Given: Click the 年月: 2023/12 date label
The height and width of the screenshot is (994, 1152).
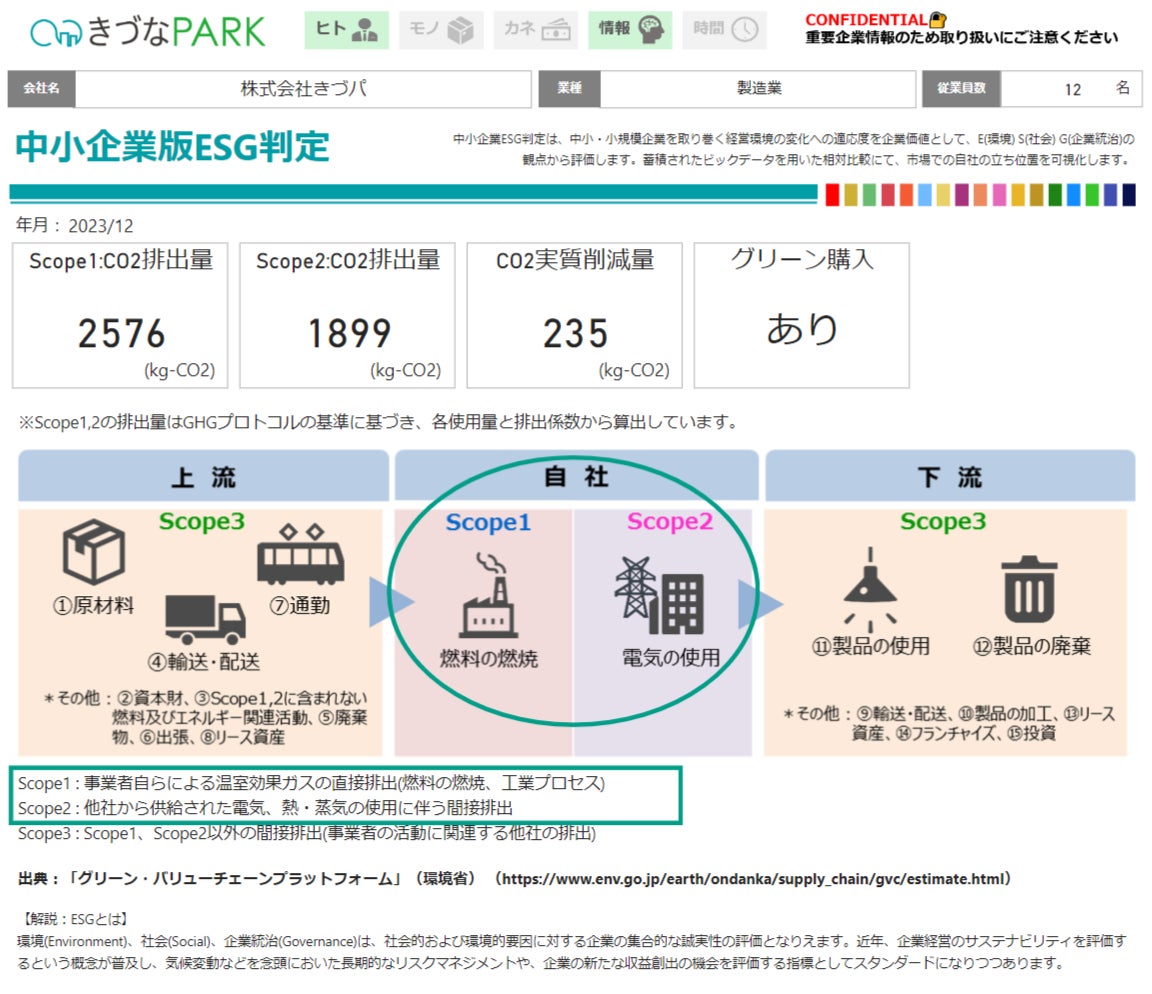Looking at the screenshot, I should point(75,225).
